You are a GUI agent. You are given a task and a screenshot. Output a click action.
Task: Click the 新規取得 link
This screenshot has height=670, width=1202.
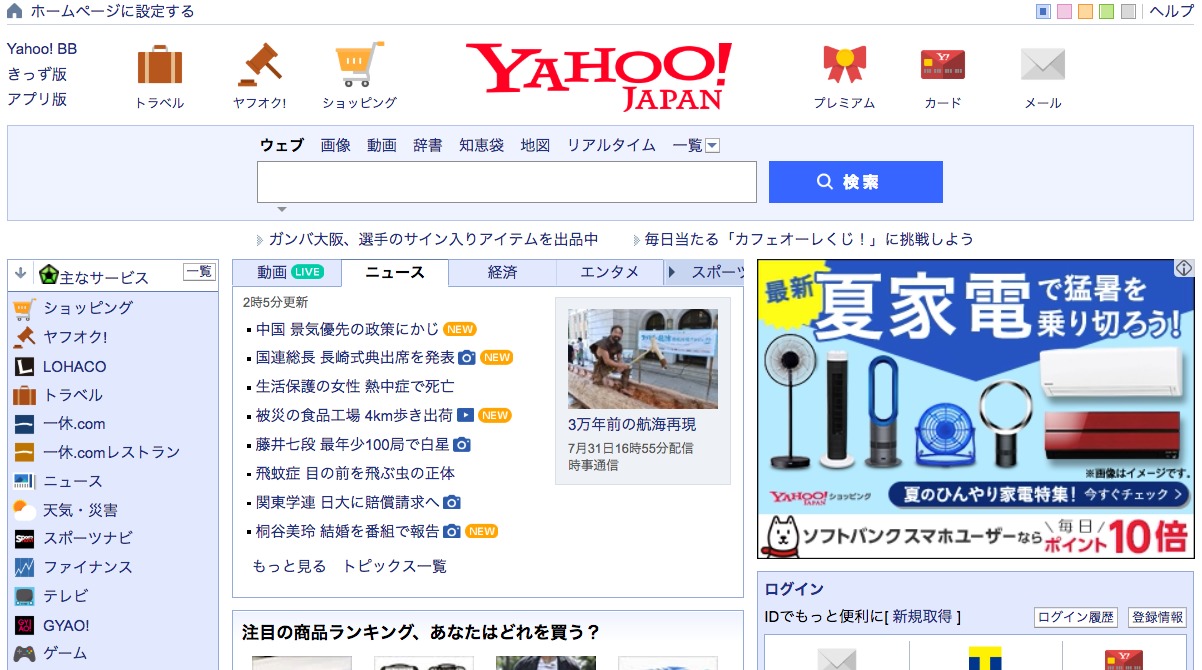(923, 617)
